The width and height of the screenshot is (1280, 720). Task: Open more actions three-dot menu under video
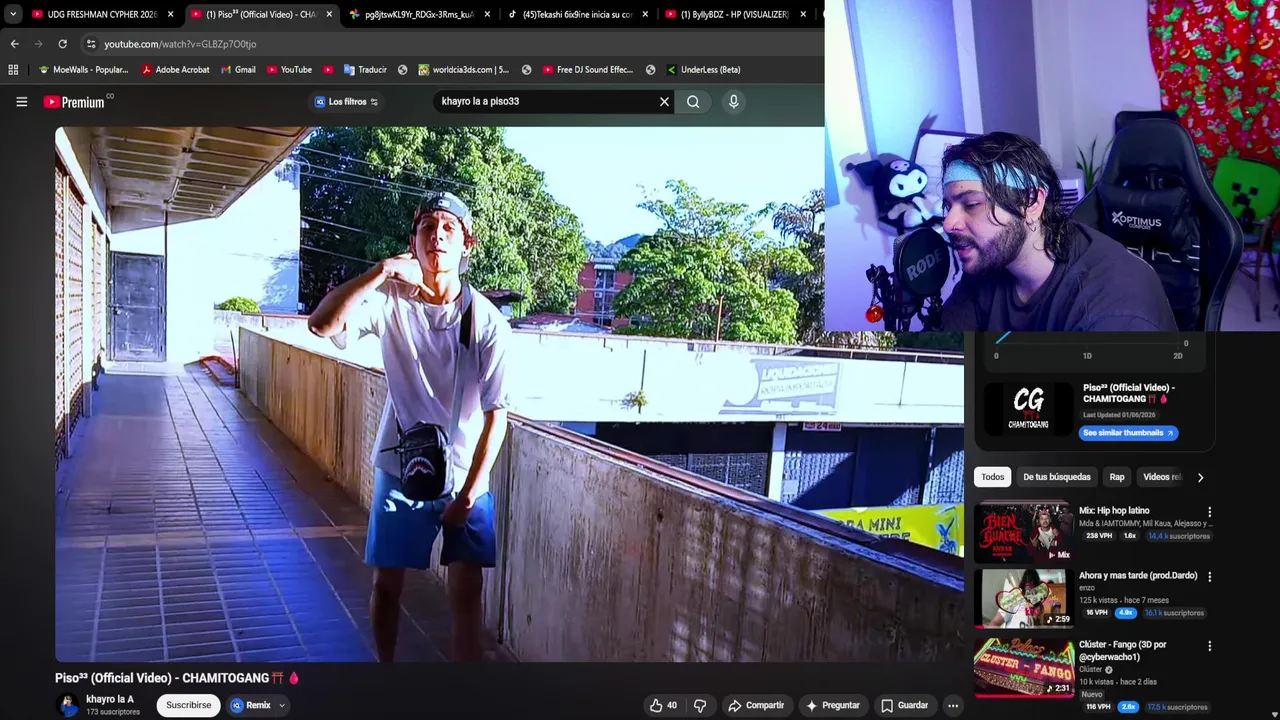pyautogui.click(x=953, y=705)
